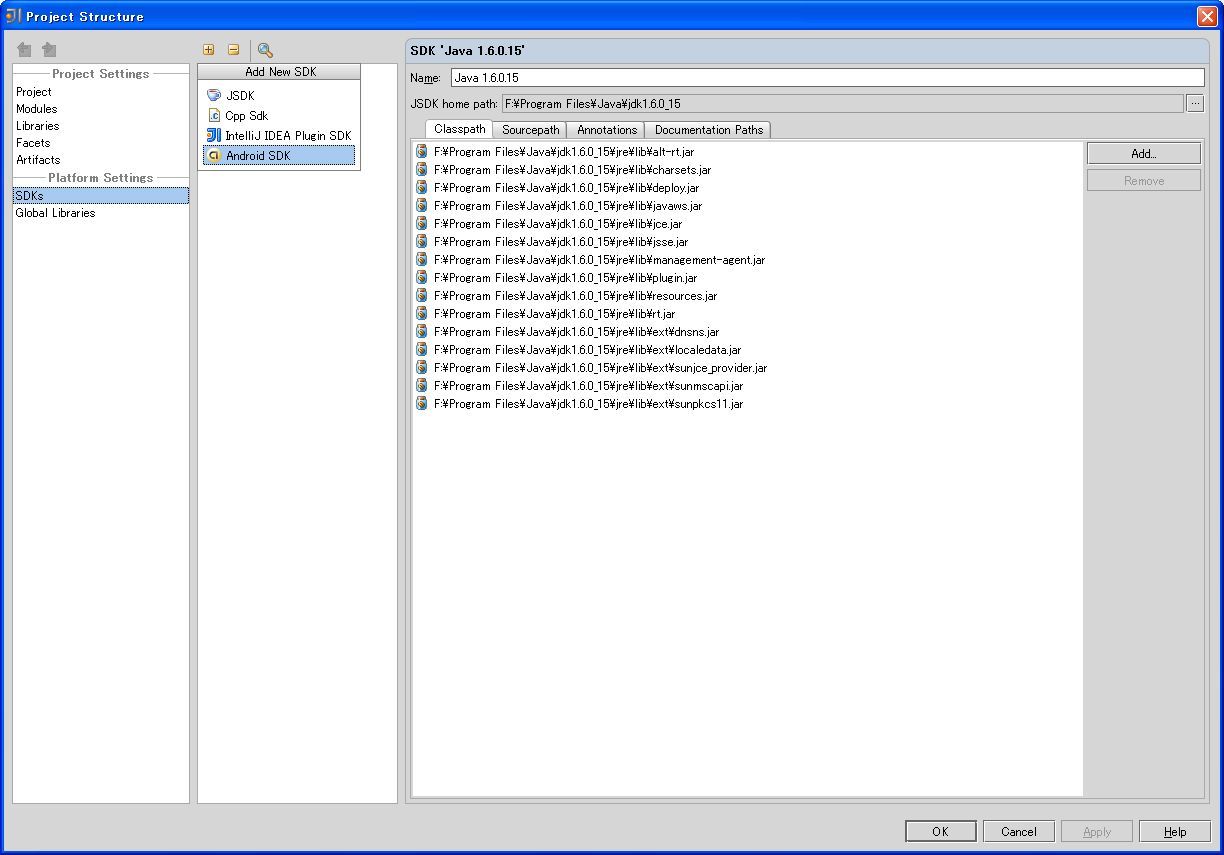The image size is (1224, 855).
Task: Click jar icon beside localedata.jar
Action: (422, 350)
